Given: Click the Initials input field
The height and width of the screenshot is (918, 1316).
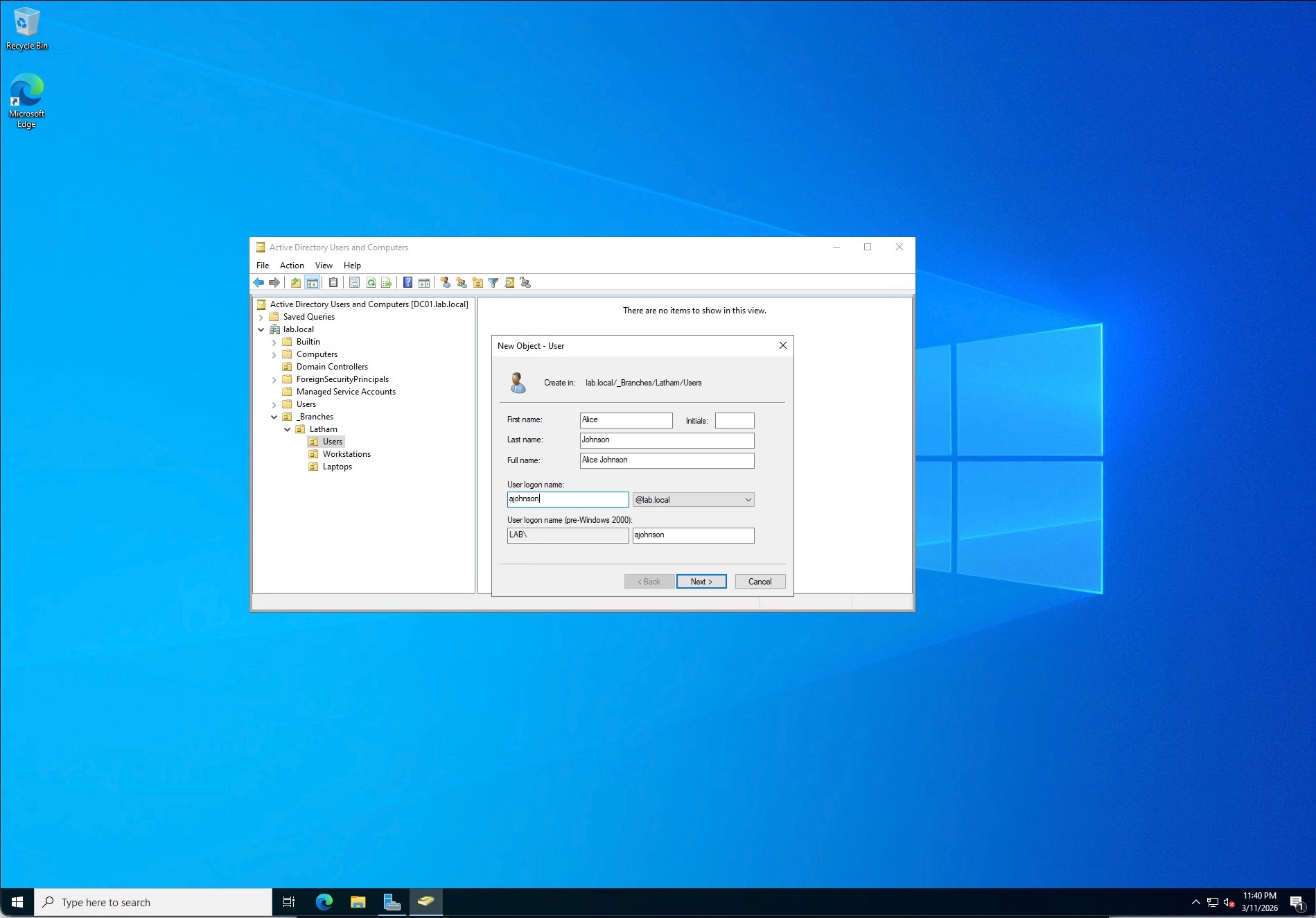Looking at the screenshot, I should [x=734, y=421].
